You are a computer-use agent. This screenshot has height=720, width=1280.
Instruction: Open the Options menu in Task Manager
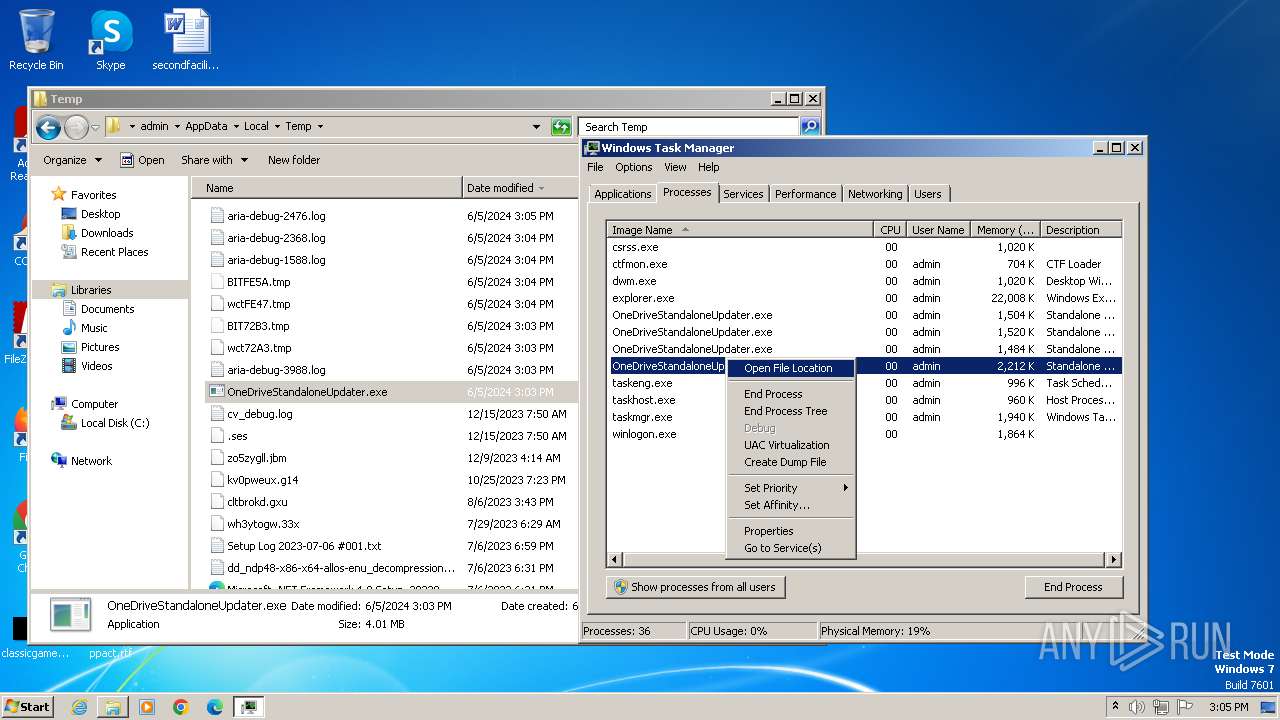pos(633,167)
